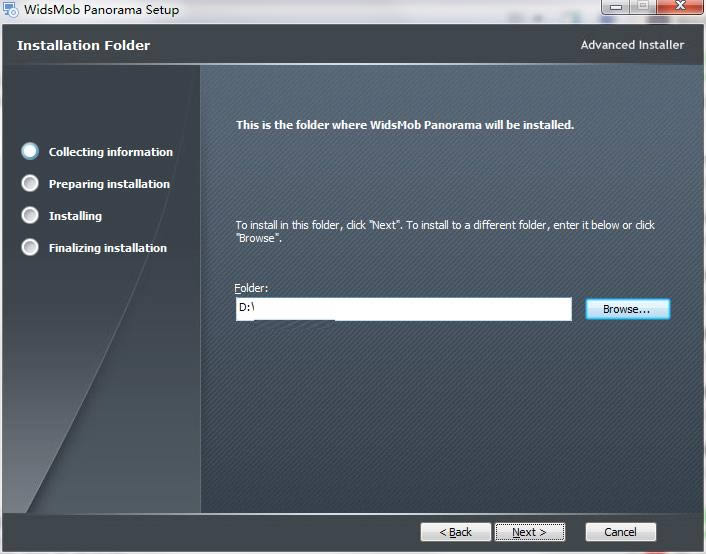Click the WidsMob setup title bar icon
This screenshot has height=554, width=706.
(x=10, y=9)
